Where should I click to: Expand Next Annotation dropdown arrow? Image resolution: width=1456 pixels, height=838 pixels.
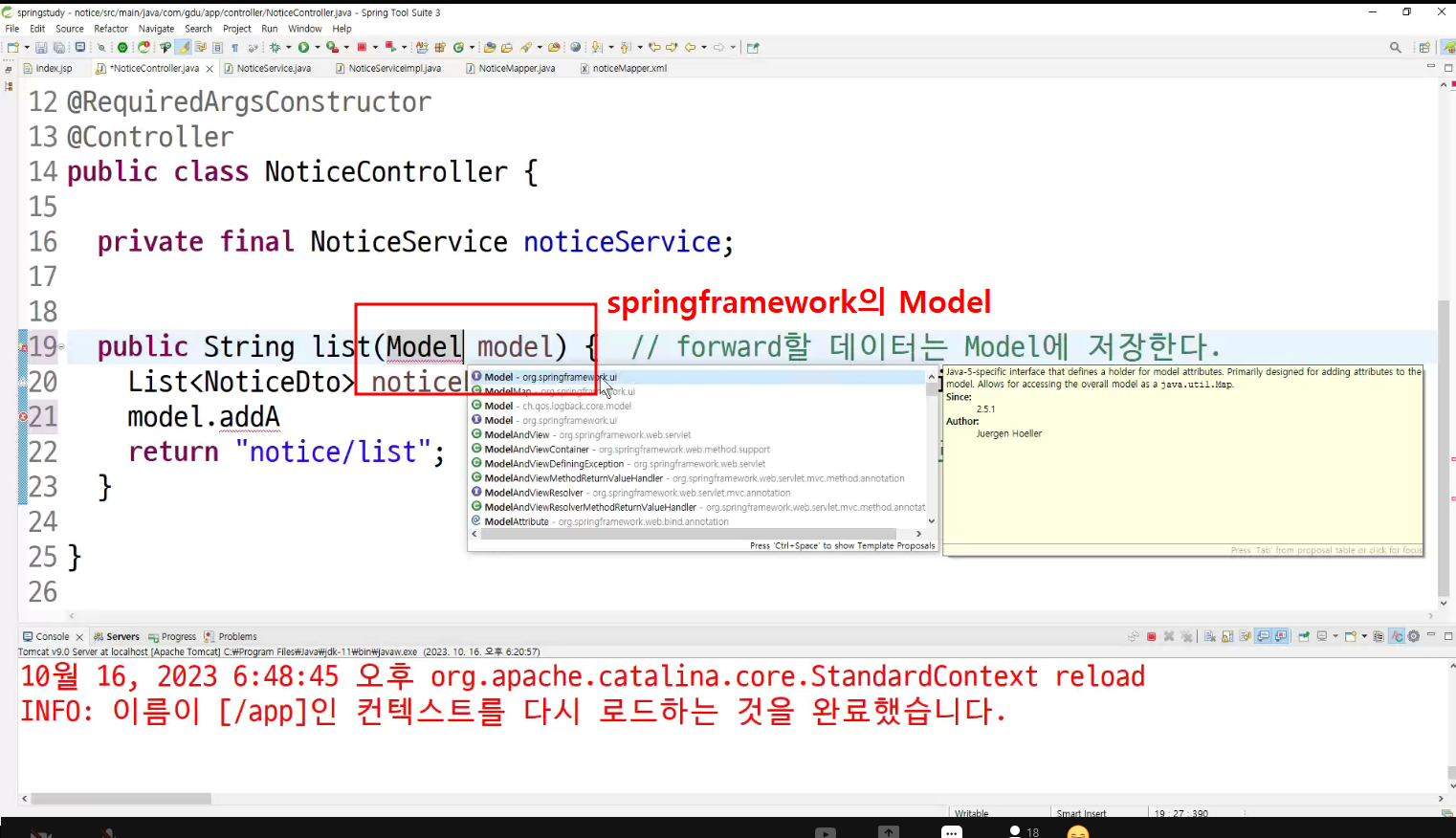tap(611, 47)
